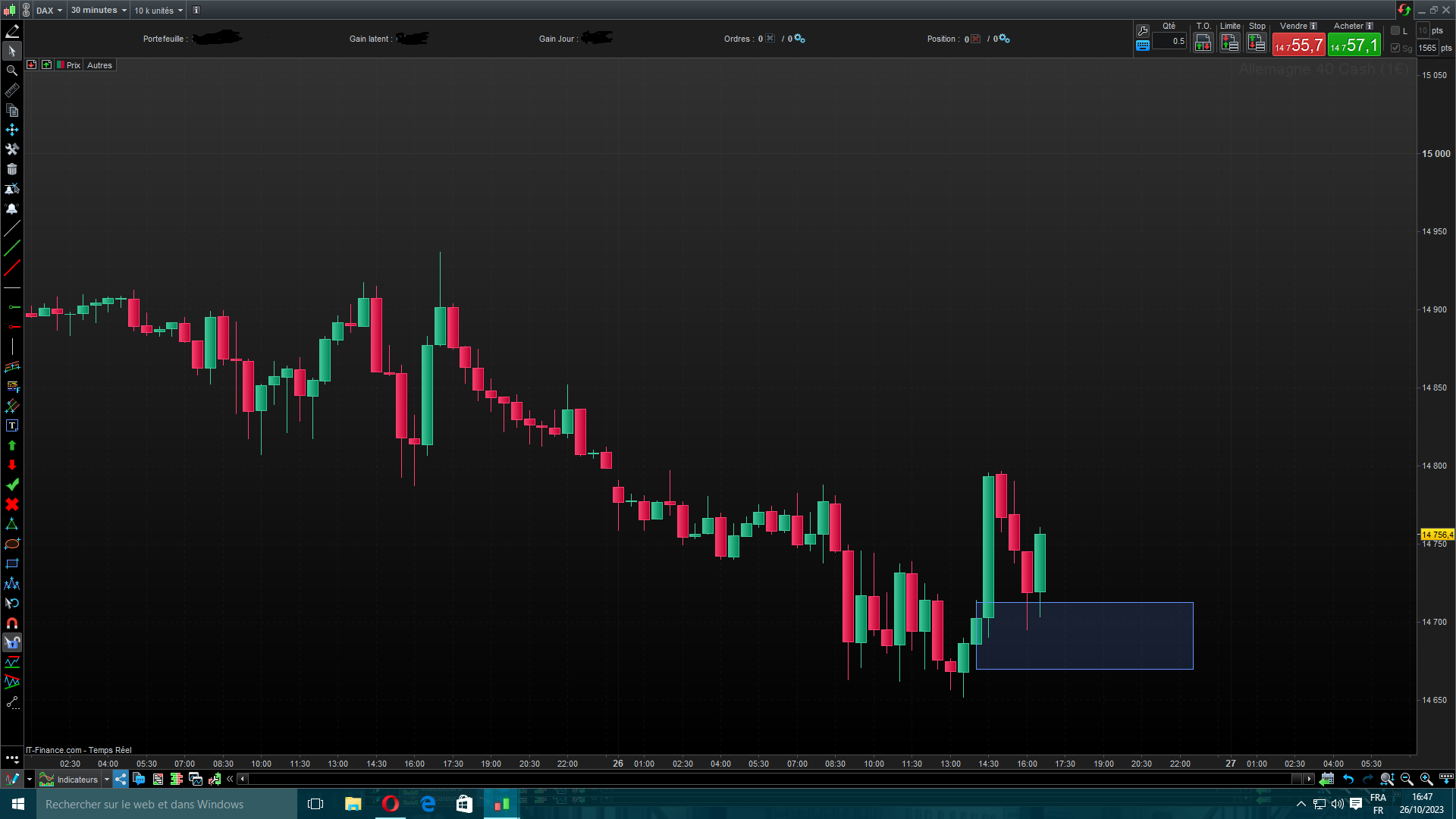The width and height of the screenshot is (1456, 819).
Task: Click the Limite order icon
Action: tap(1230, 43)
